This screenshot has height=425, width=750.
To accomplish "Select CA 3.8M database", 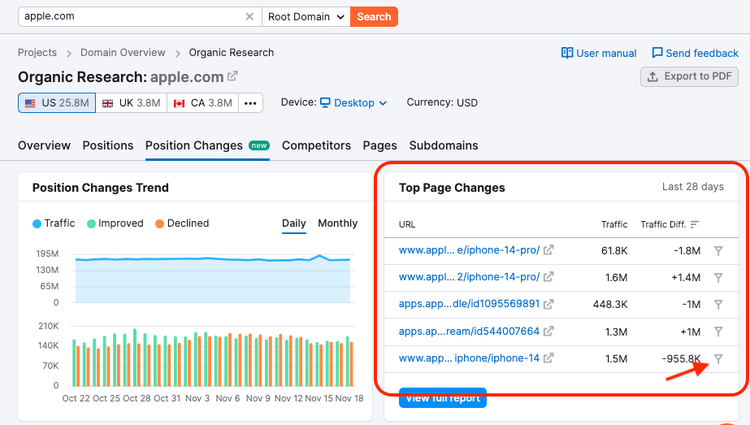I will click(203, 103).
